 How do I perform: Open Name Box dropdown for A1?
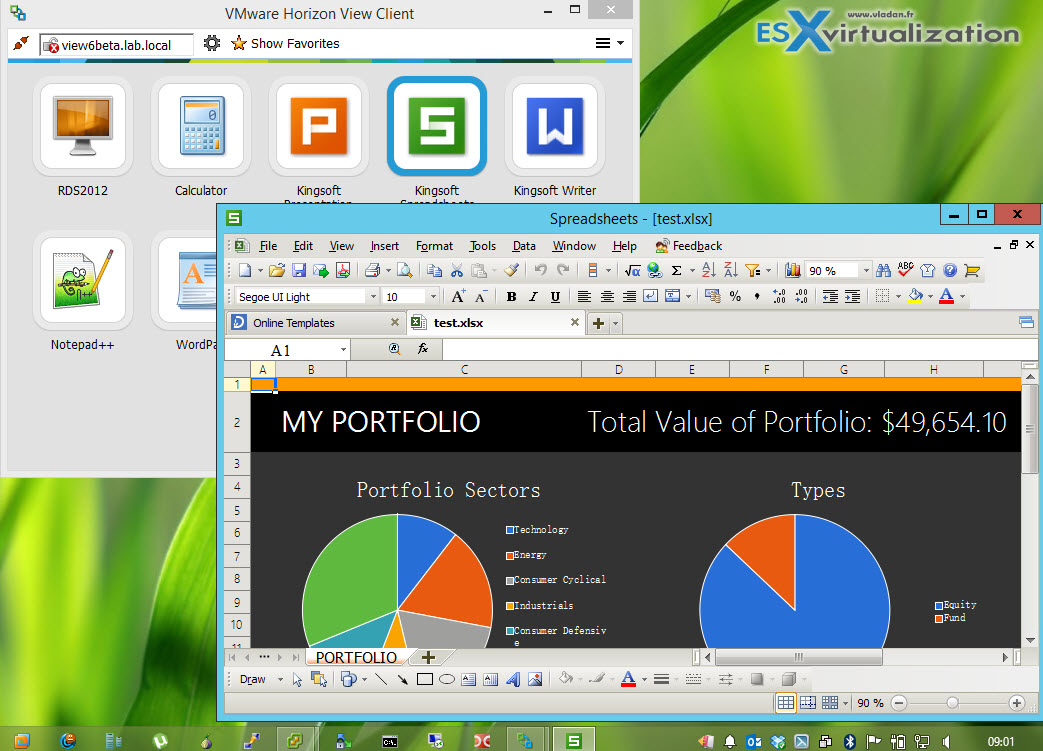coord(343,349)
